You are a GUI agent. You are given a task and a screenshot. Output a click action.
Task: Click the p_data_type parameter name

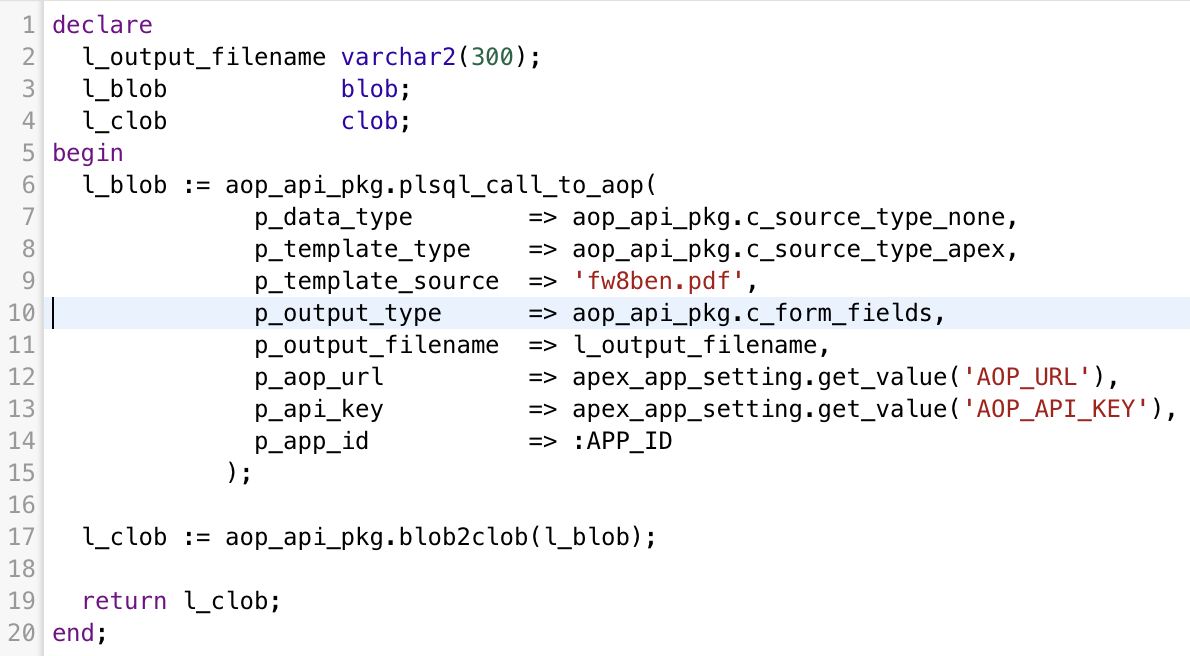(333, 218)
